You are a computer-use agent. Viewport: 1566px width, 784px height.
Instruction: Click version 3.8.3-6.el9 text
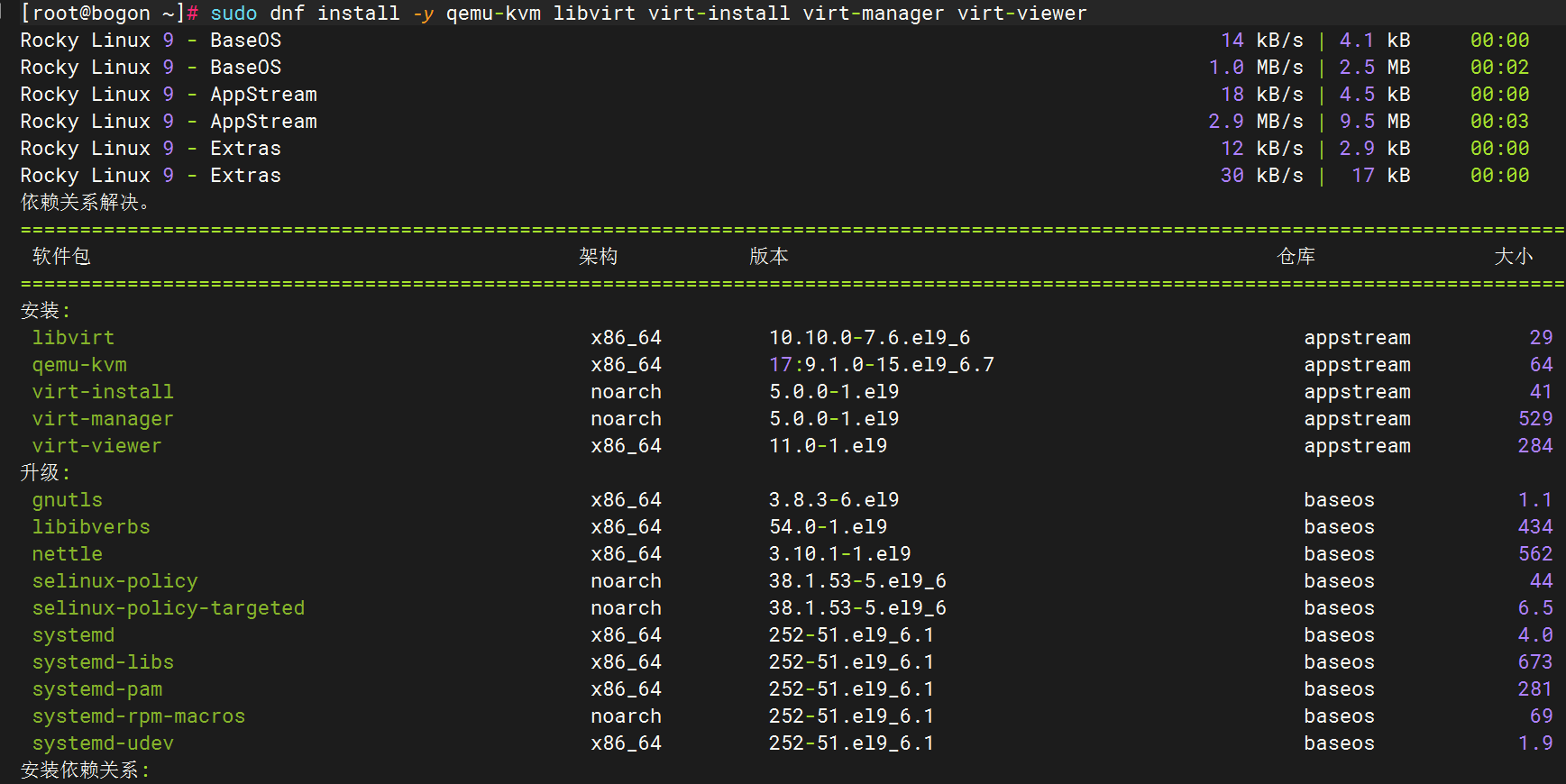point(834,500)
